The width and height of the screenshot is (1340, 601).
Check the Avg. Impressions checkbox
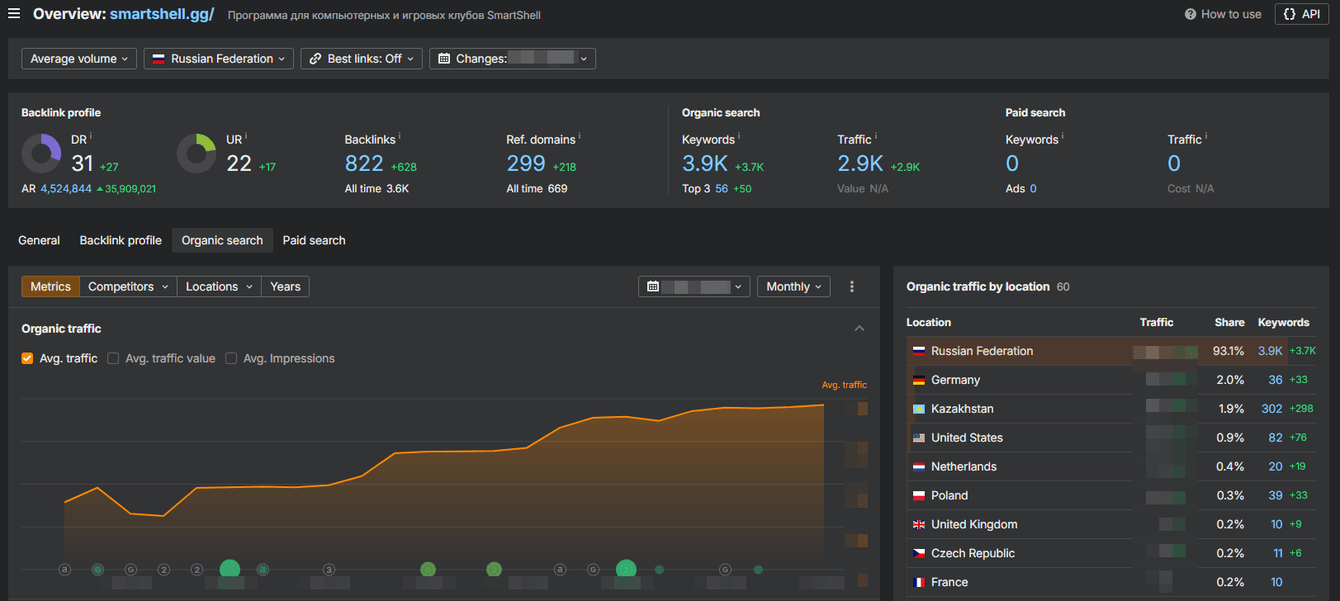point(231,358)
